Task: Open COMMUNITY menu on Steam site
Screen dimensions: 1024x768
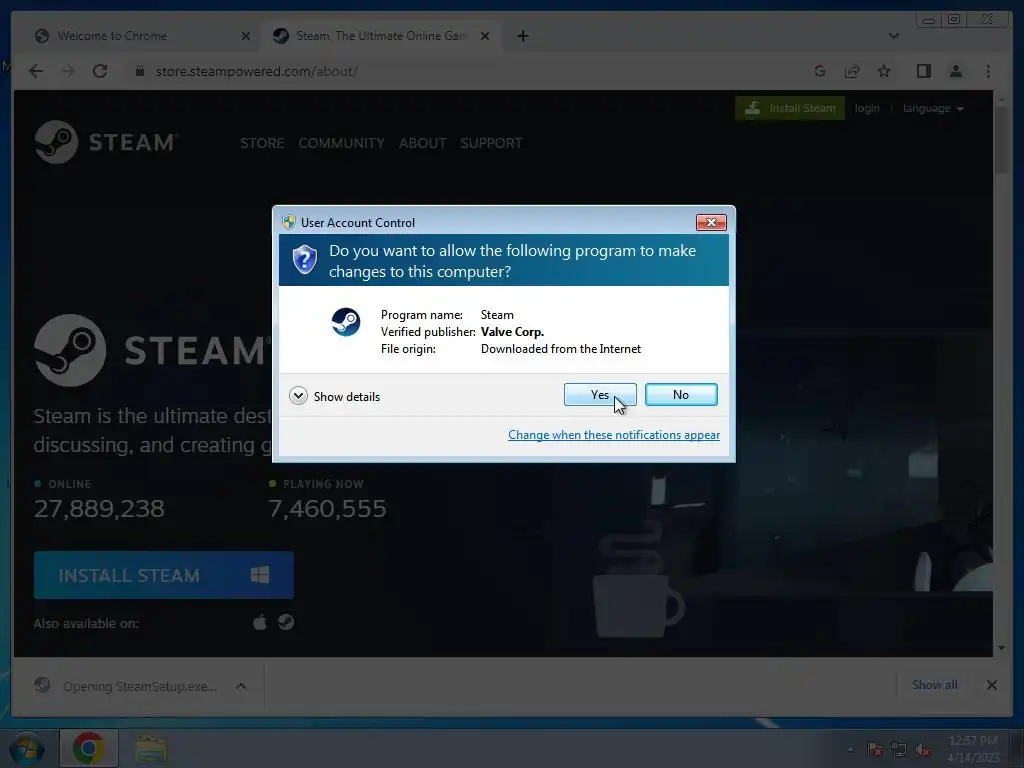Action: (x=341, y=143)
